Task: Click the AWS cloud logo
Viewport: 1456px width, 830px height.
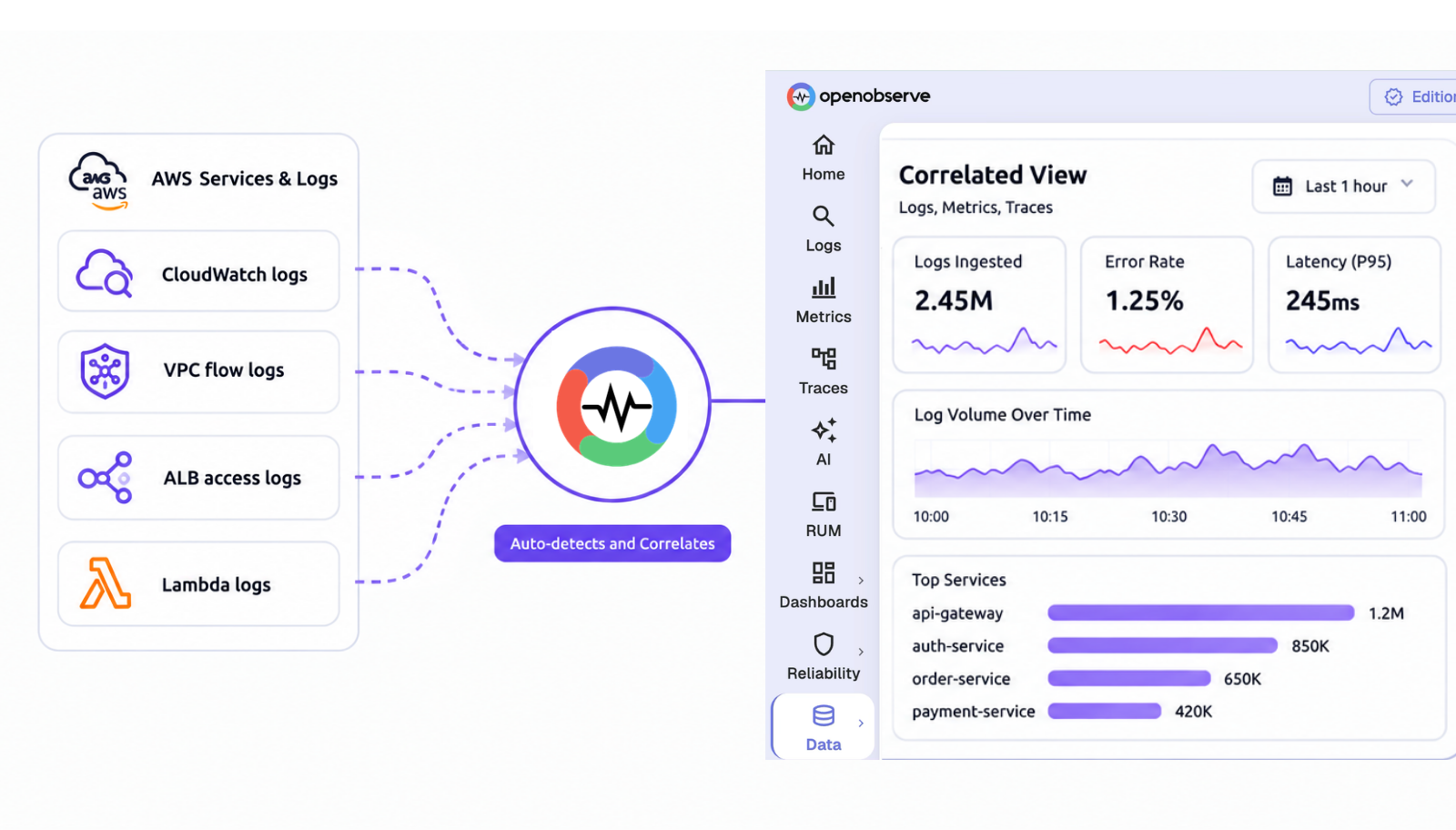Action: [99, 181]
